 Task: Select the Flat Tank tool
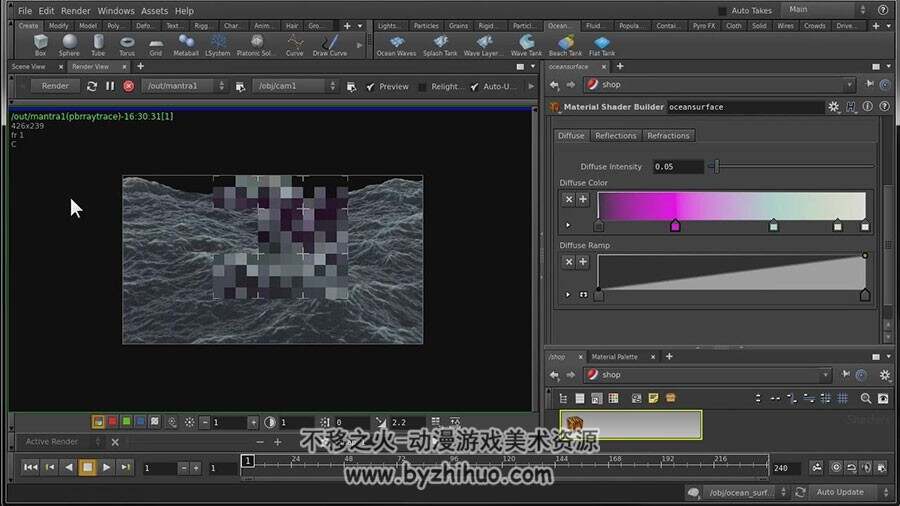pyautogui.click(x=602, y=45)
